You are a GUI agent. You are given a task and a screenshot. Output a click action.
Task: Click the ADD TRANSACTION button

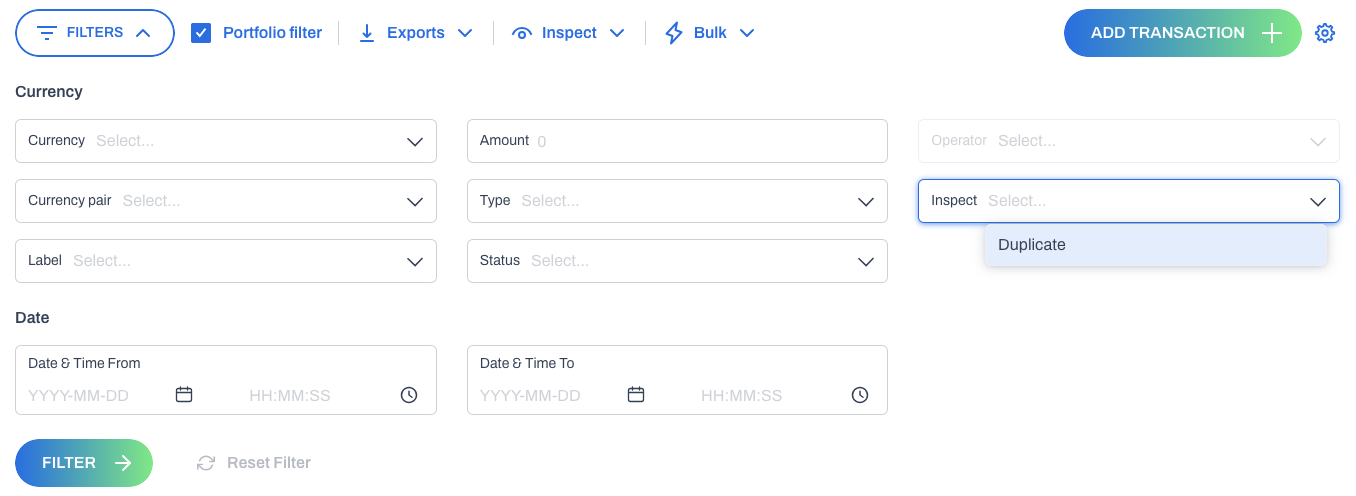[x=1182, y=33]
